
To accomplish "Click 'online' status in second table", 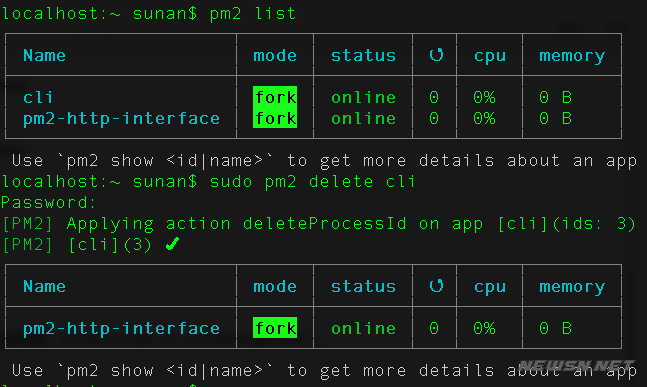I will coord(363,328).
